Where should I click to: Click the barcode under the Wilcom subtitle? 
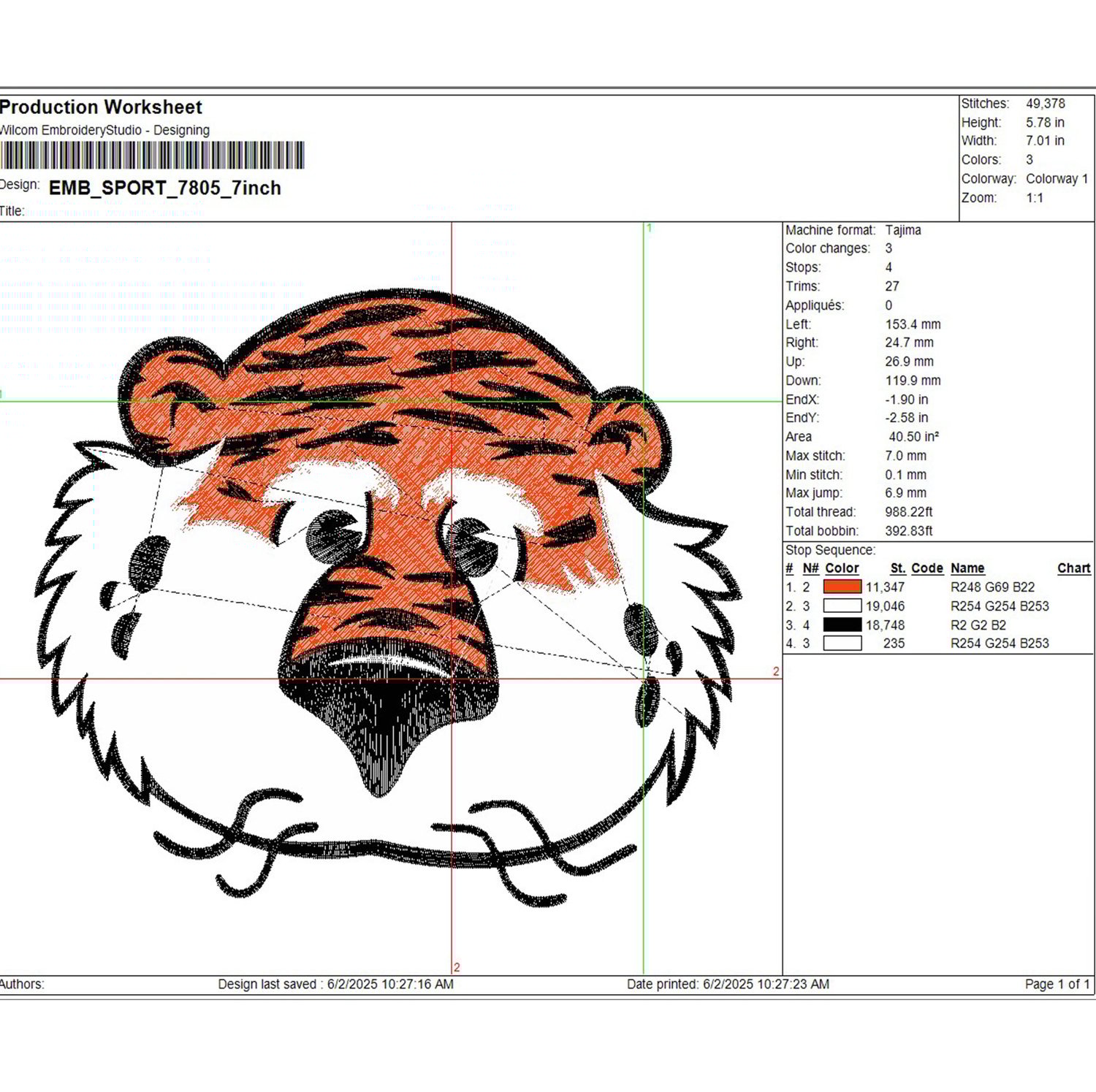[152, 156]
